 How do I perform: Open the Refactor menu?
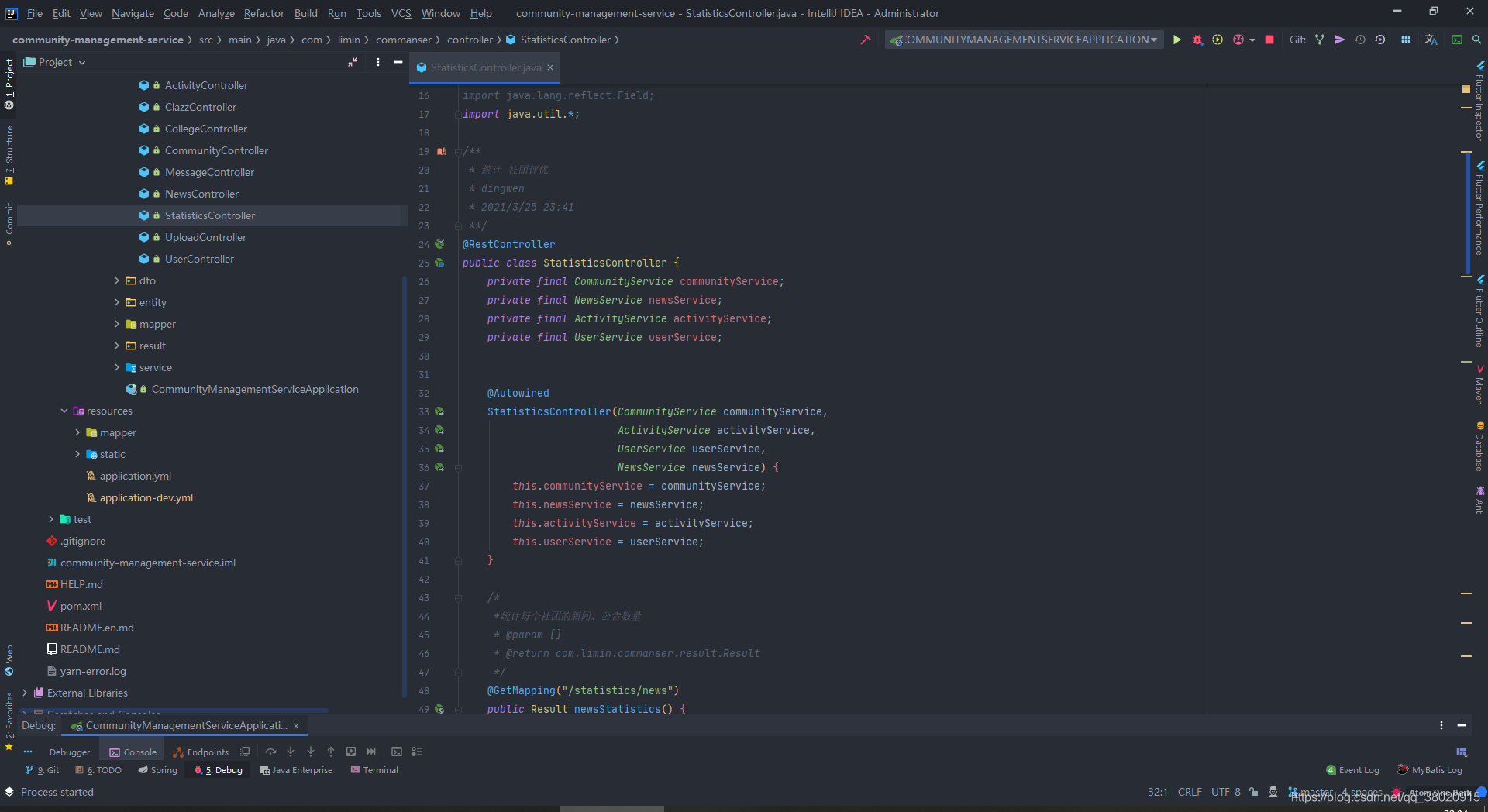[x=263, y=13]
